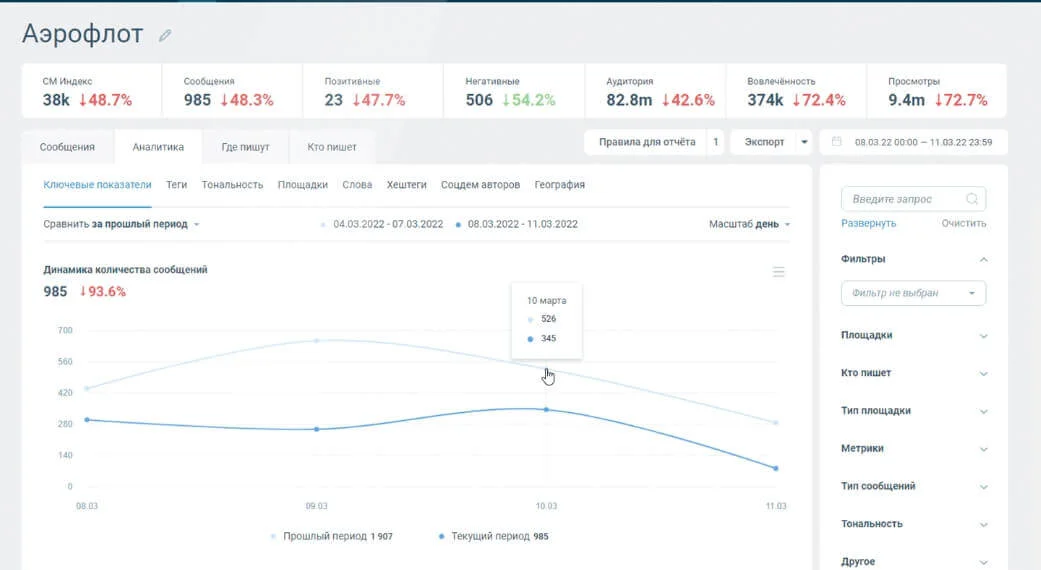Toggle Текущий период series in chart legend
Viewport: 1041px width, 570px height.
coord(493,536)
